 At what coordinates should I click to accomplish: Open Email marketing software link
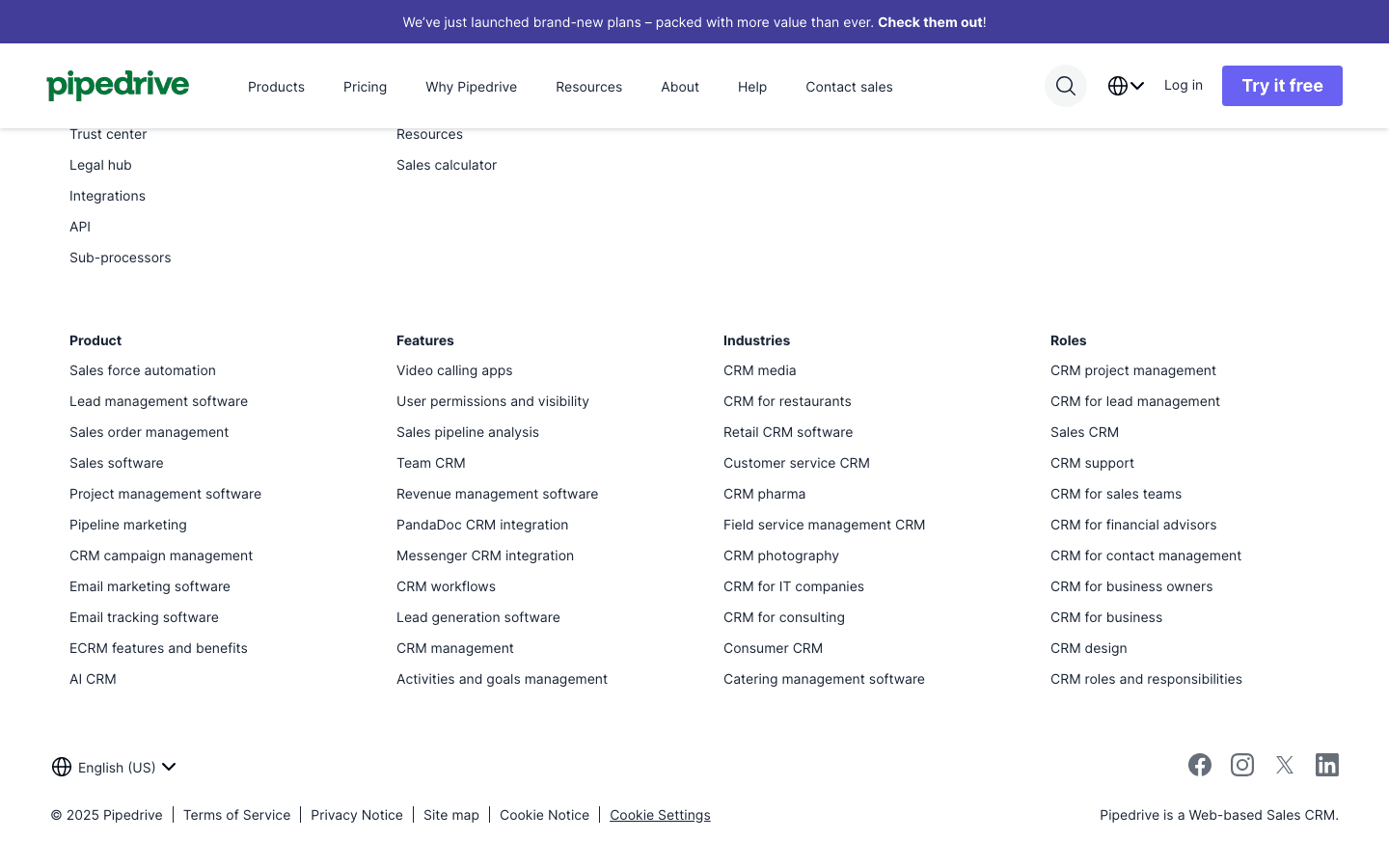150,586
